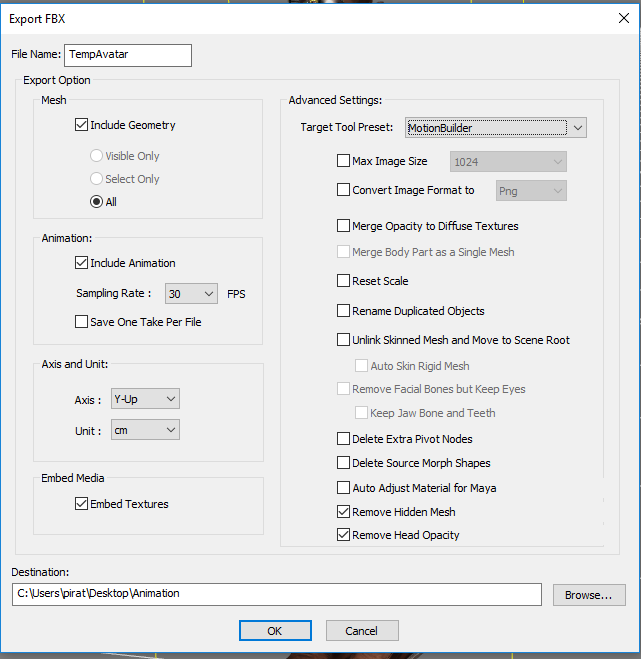Enable Merge Opacity to Diffuse Textures
This screenshot has height=659, width=641.
(x=343, y=226)
